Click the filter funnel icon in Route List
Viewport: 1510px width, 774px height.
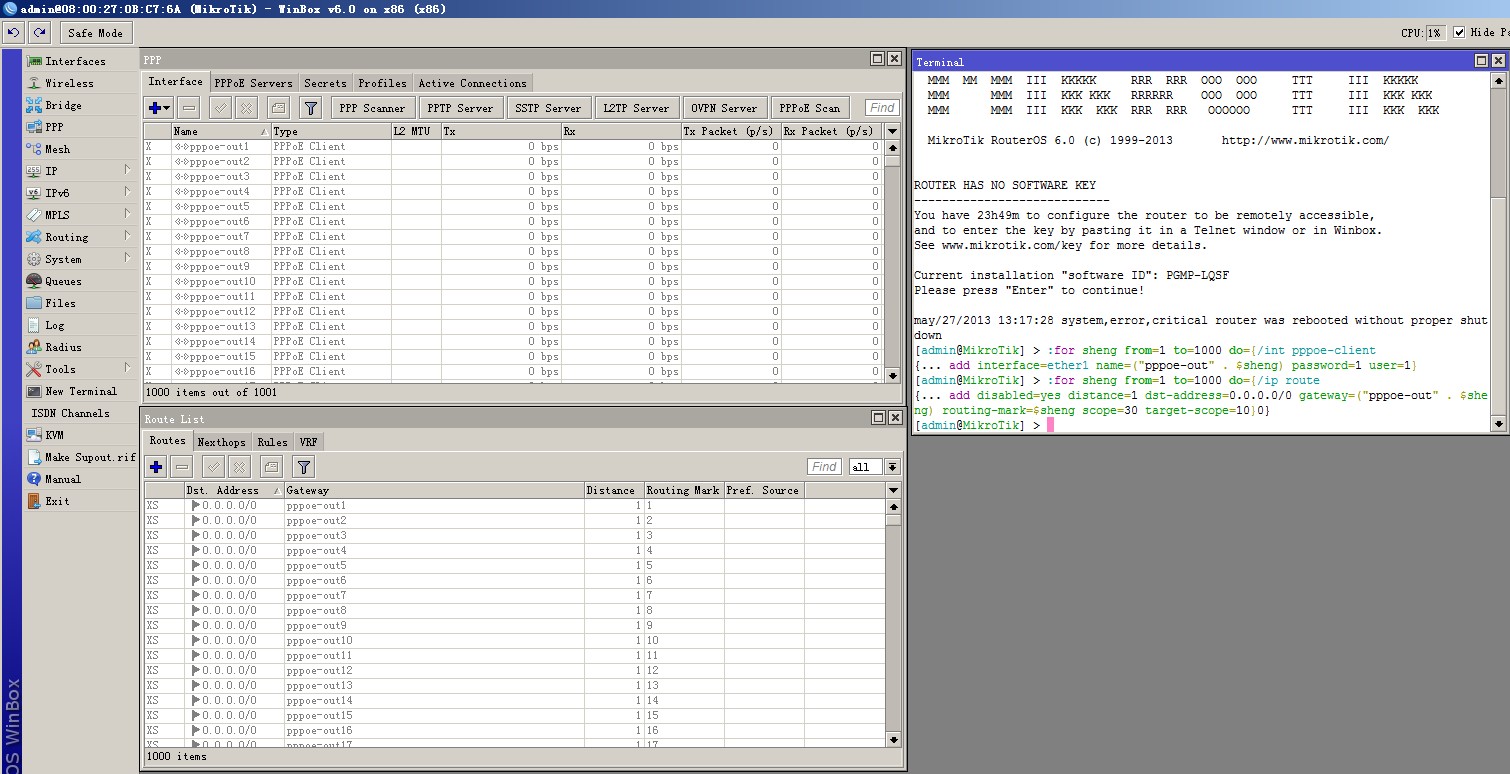304,467
